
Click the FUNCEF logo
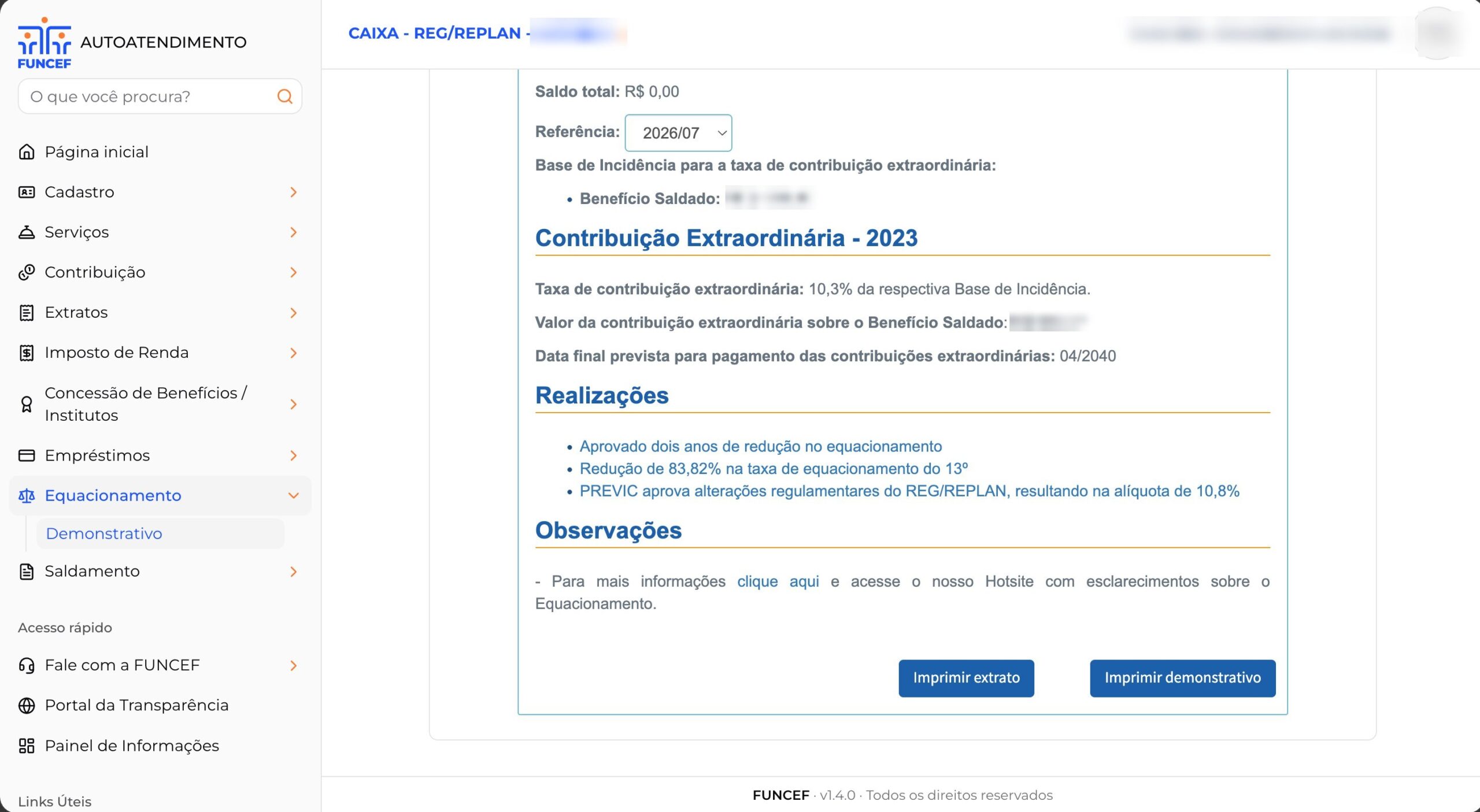click(45, 43)
